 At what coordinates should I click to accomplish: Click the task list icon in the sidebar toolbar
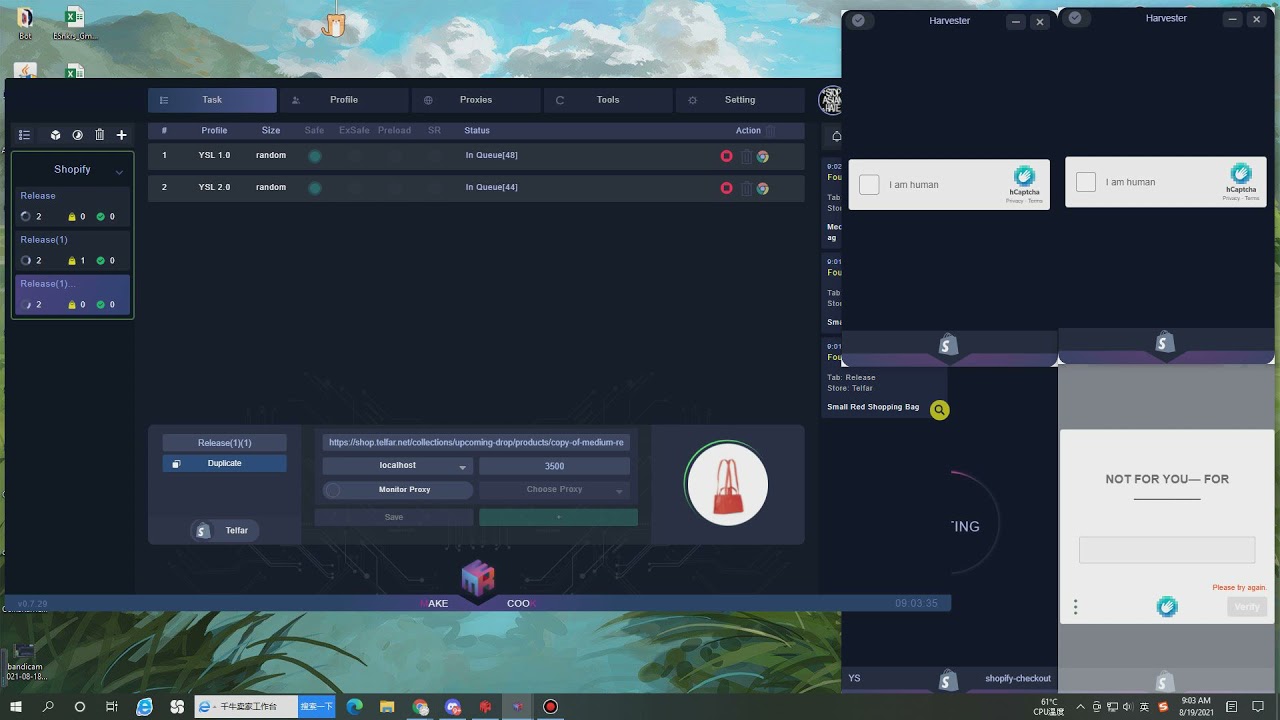(25, 135)
